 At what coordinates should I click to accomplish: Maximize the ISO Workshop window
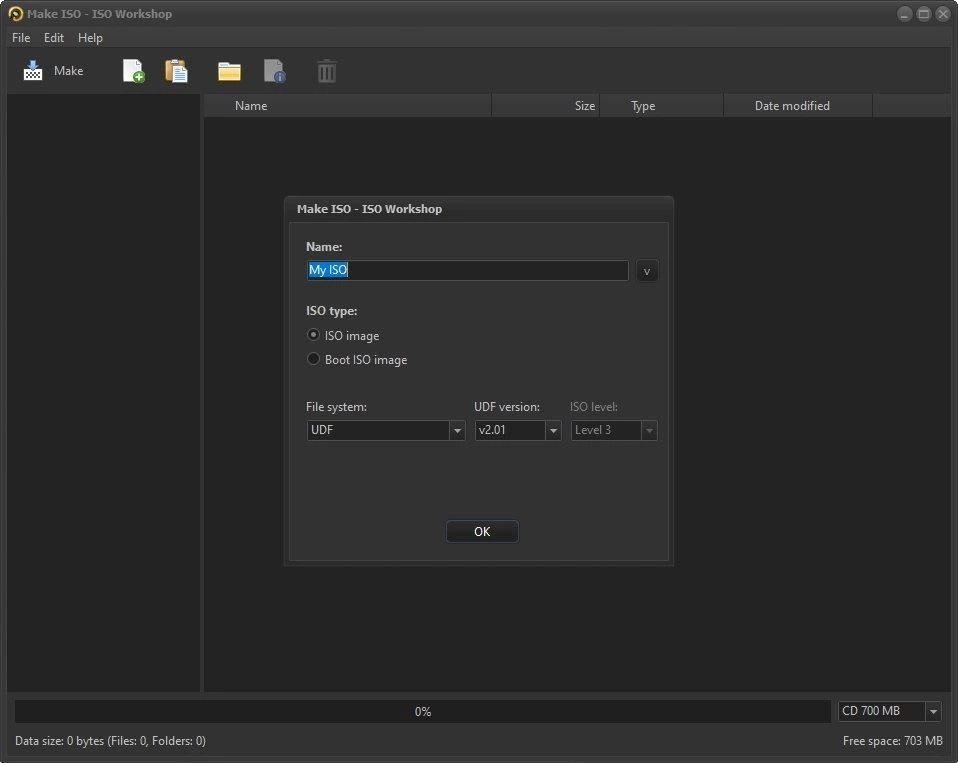[924, 14]
